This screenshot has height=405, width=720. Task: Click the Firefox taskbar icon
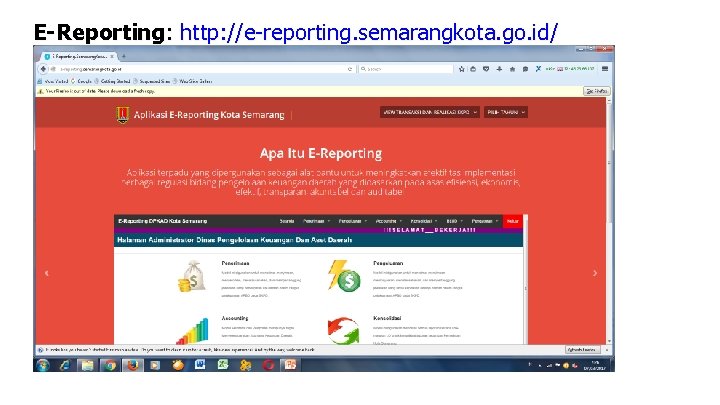(x=133, y=365)
